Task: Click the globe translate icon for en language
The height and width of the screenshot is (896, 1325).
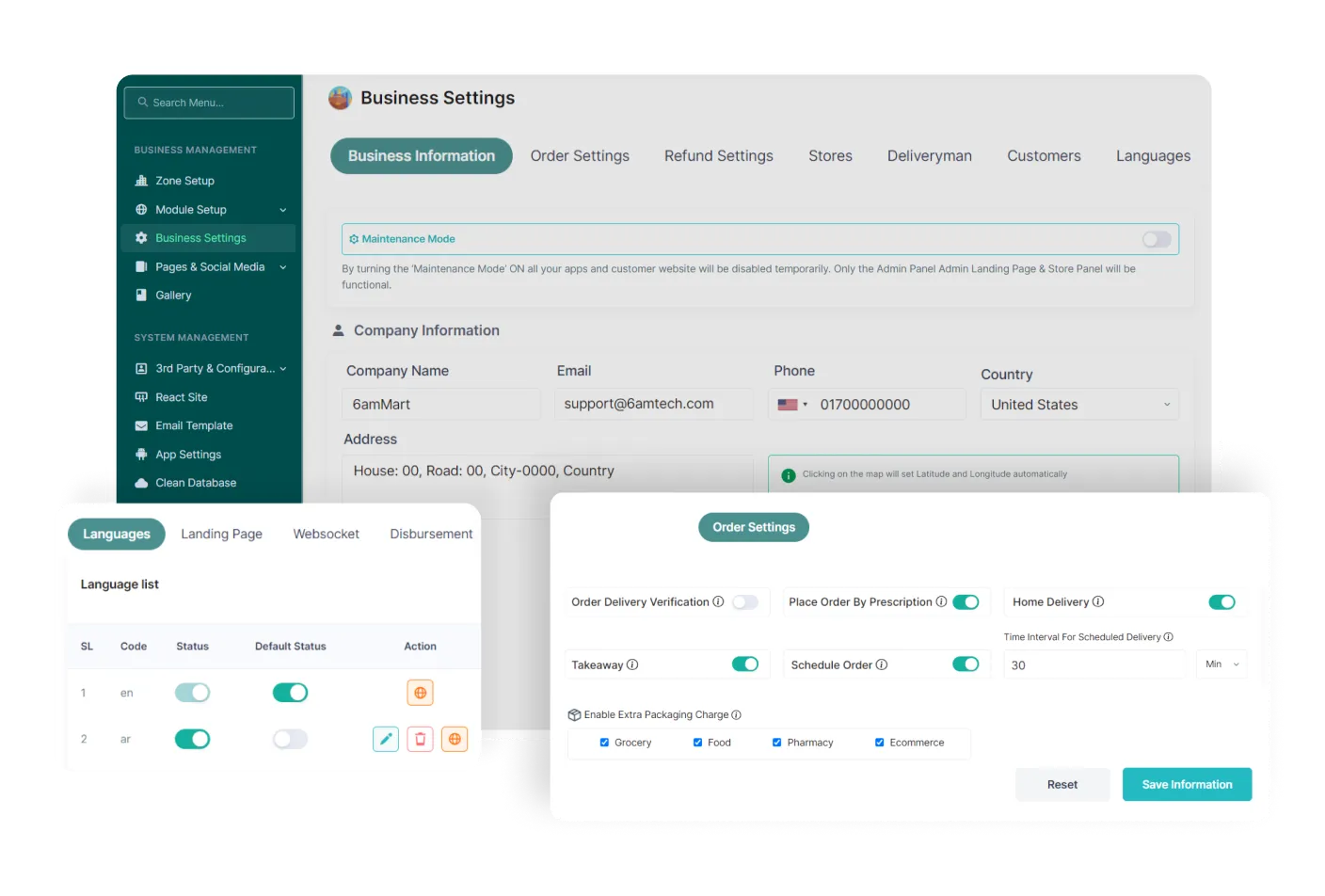Action: click(x=420, y=693)
